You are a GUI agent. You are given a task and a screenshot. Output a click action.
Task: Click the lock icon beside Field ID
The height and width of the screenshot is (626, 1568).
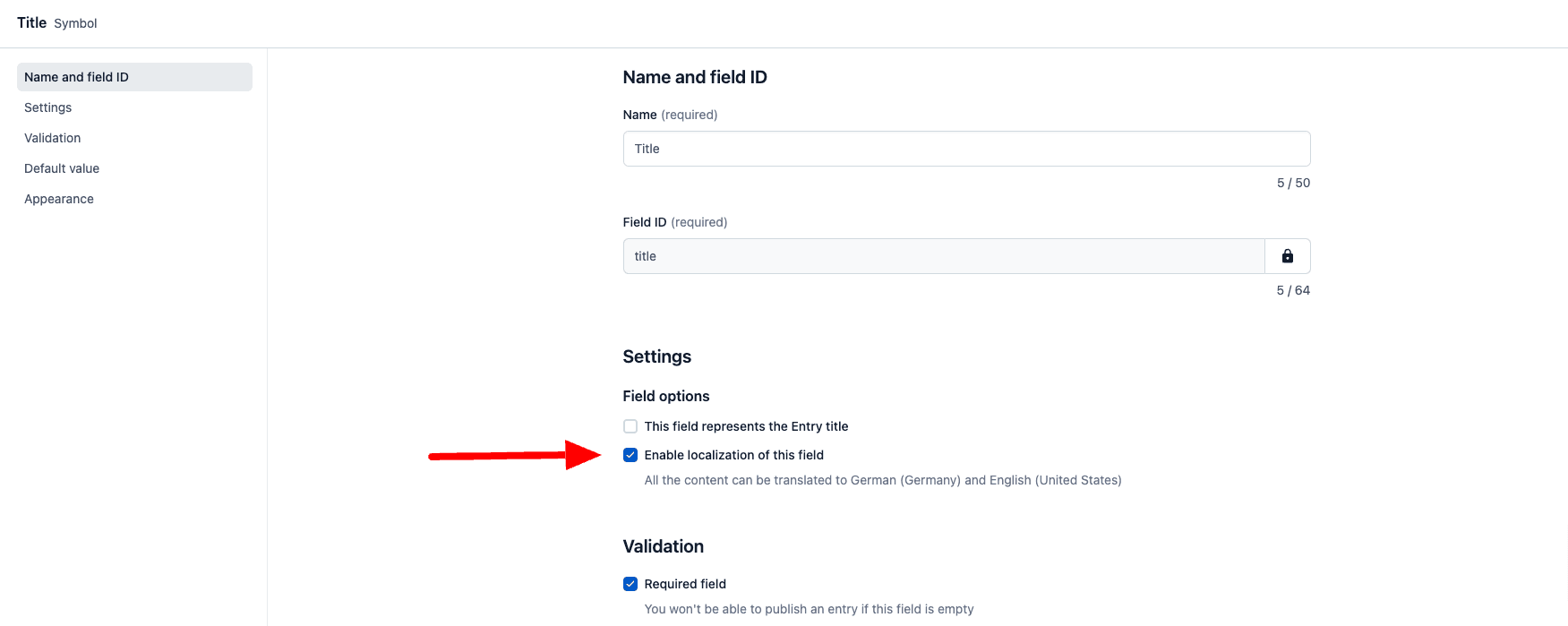[x=1287, y=256]
